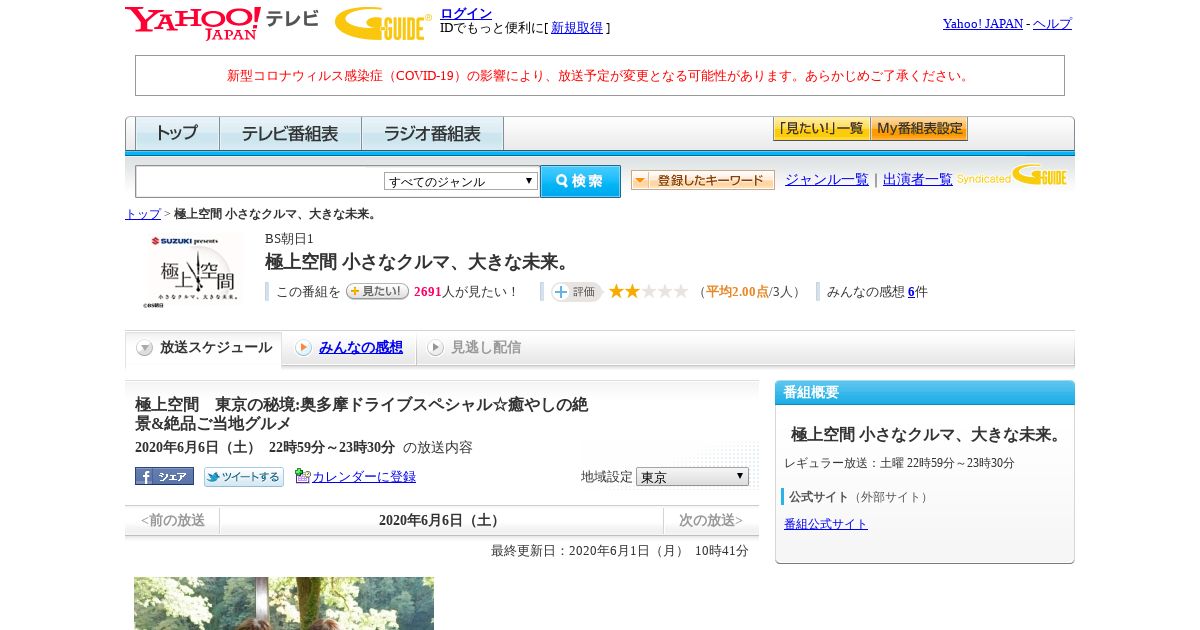This screenshot has width=1200, height=630.
Task: Click the Twitter ツイートする button
Action: pyautogui.click(x=244, y=477)
